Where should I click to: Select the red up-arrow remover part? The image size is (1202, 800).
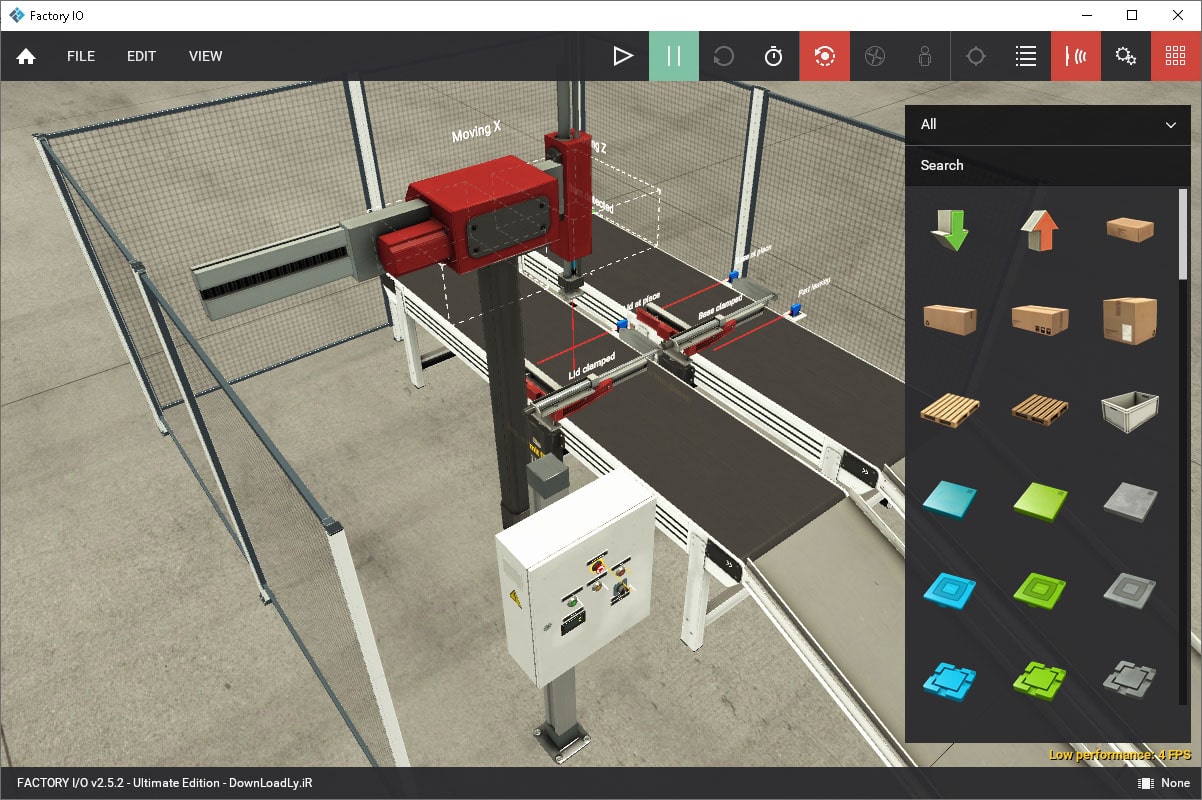1039,230
